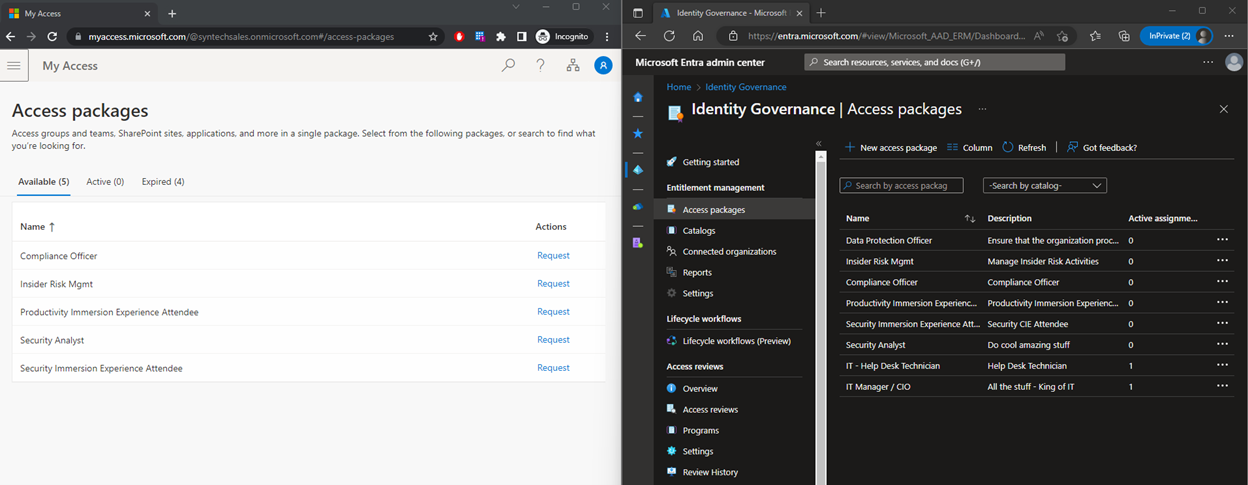The image size is (1248, 485).
Task: Open Connected organizations menu item
Action: (729, 251)
